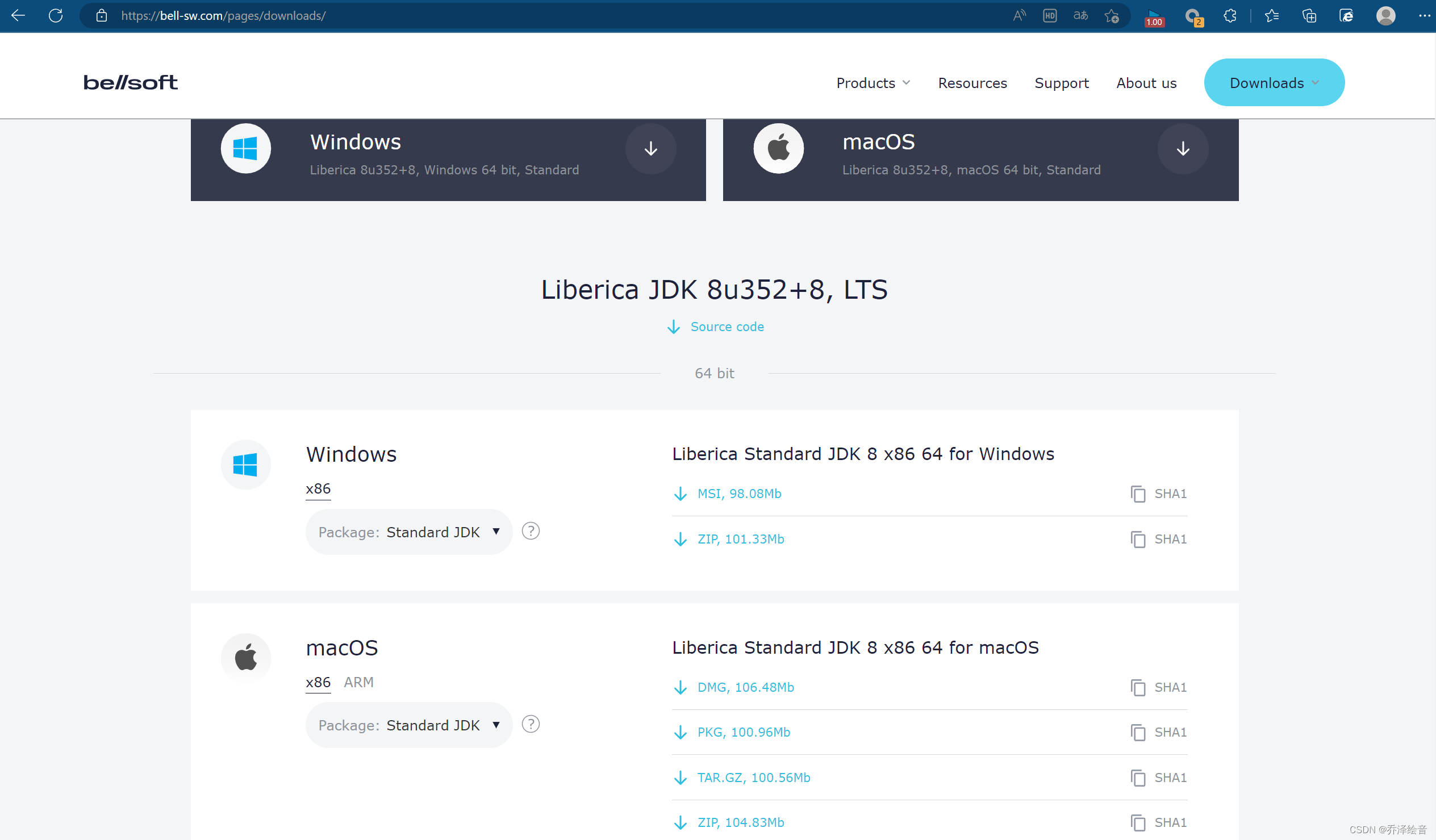Refresh the page with browser reload

[56, 15]
